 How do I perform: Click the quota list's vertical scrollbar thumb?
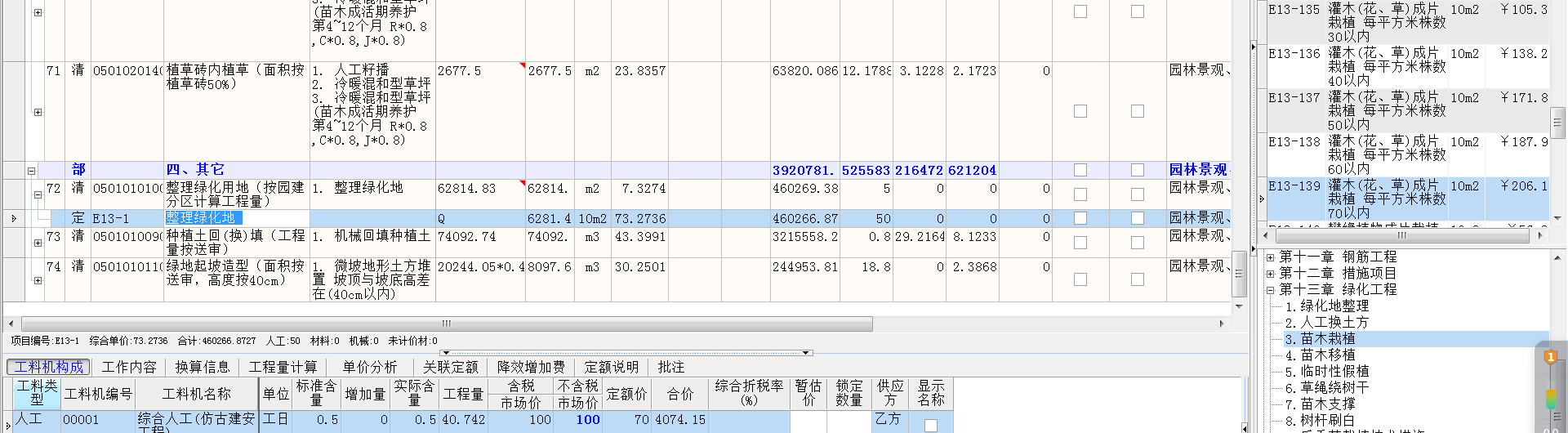coord(1557,123)
